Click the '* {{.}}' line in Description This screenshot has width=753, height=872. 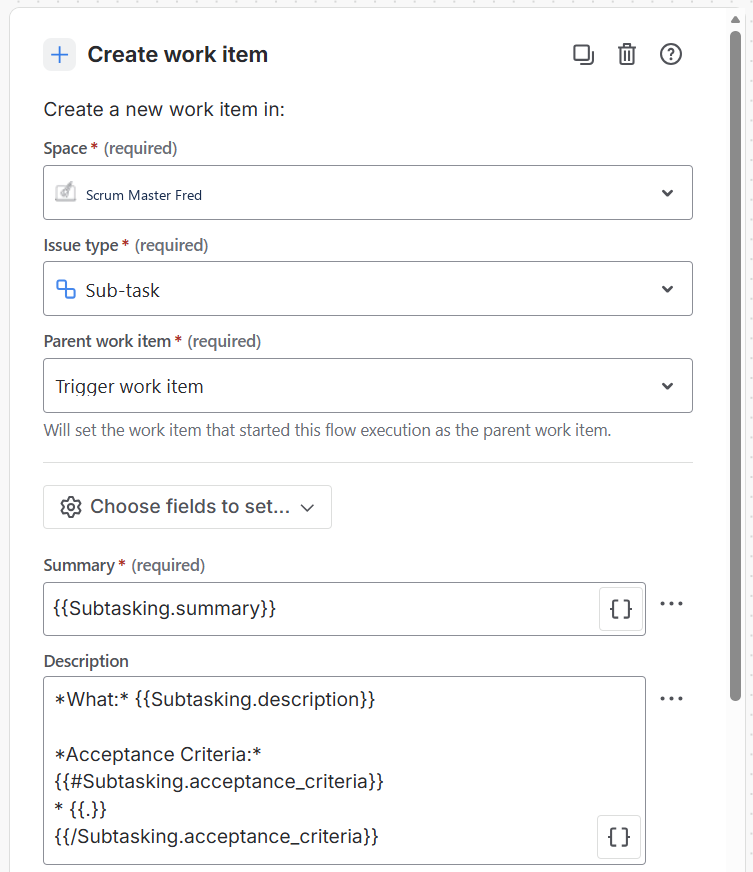(x=80, y=809)
